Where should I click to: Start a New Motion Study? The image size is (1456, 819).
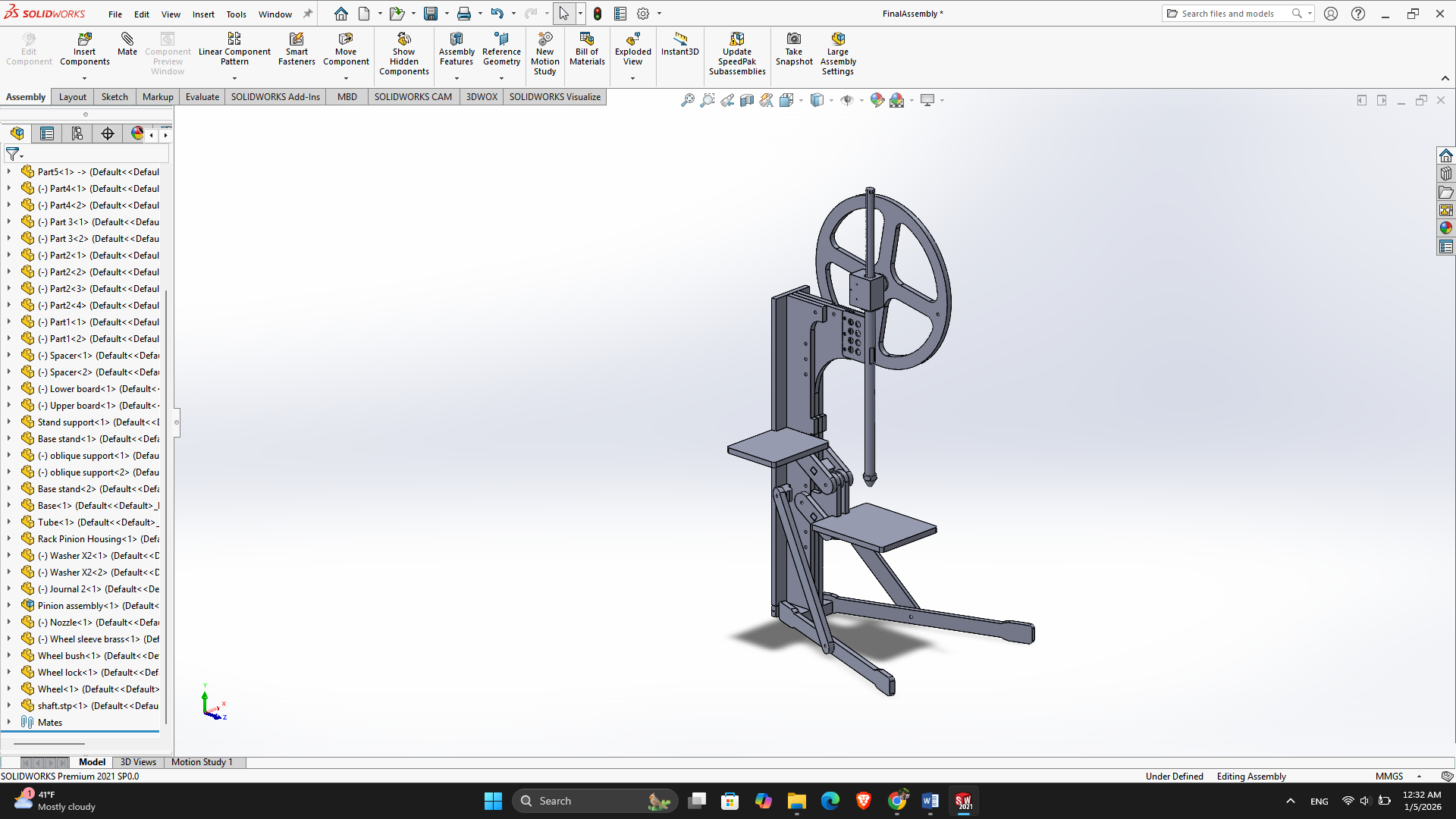(545, 47)
